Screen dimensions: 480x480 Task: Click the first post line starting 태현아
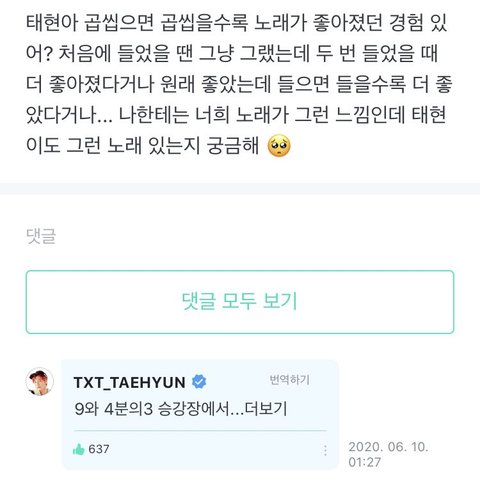(237, 23)
